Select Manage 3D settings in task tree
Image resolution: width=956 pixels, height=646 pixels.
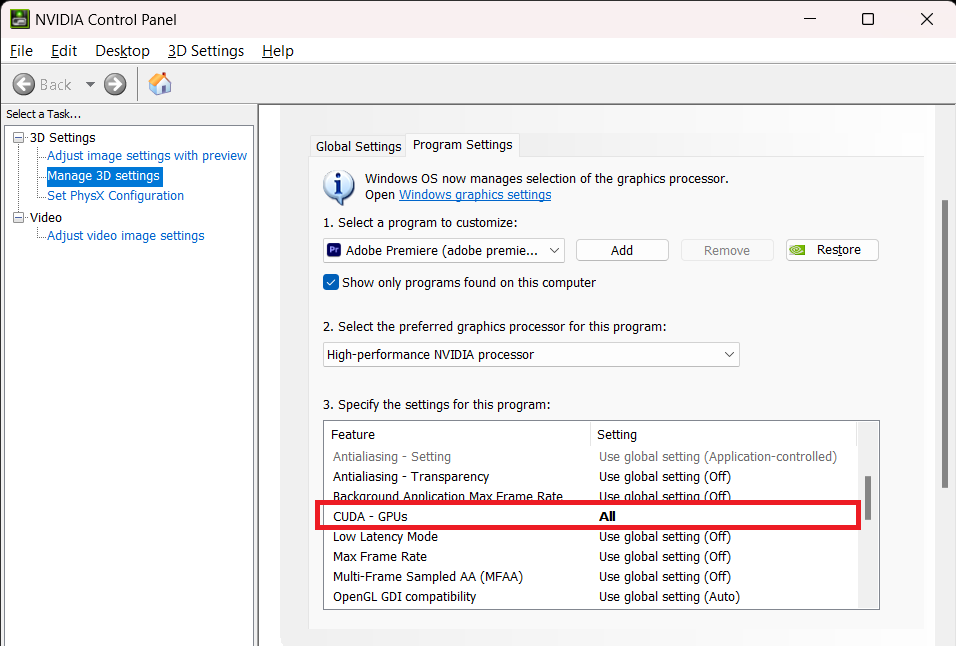click(x=104, y=176)
